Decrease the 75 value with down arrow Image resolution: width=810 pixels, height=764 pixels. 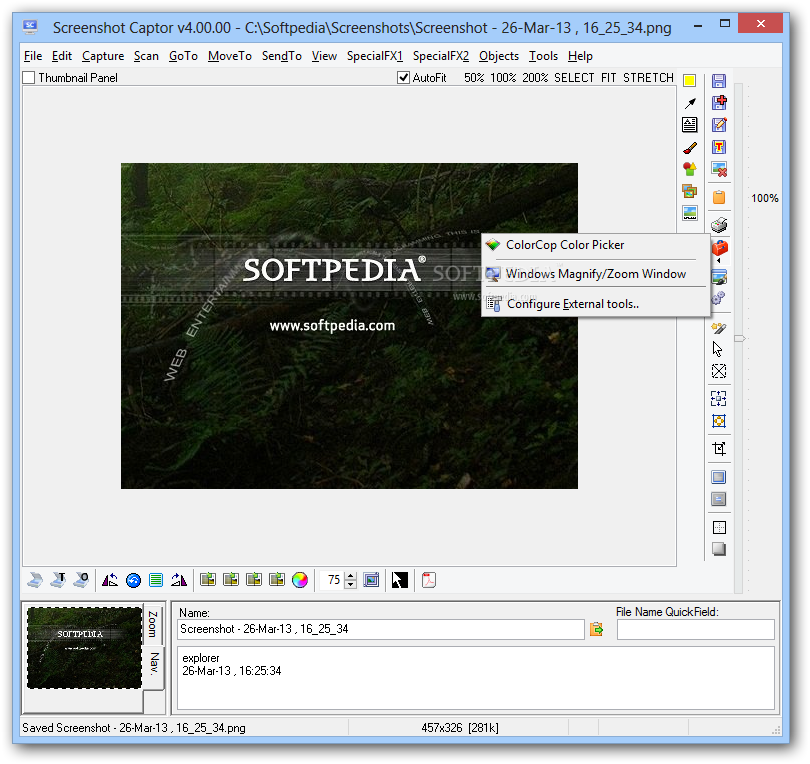click(x=351, y=584)
